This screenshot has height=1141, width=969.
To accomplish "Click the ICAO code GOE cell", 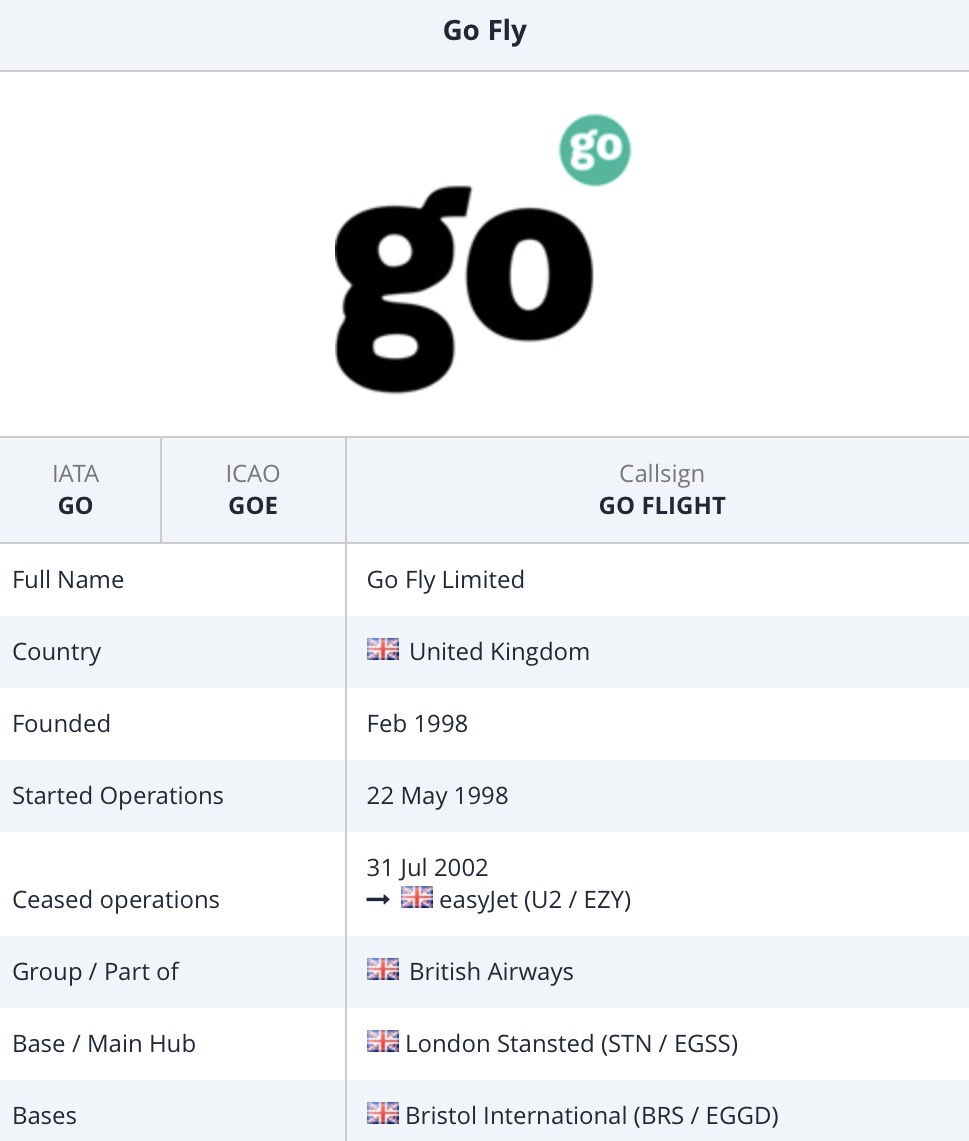I will (x=253, y=490).
